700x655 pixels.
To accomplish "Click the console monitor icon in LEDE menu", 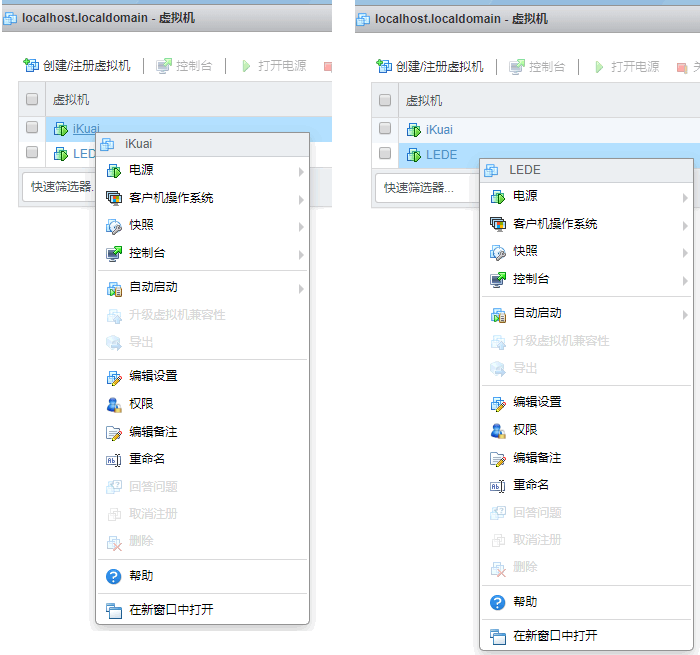I will (497, 279).
